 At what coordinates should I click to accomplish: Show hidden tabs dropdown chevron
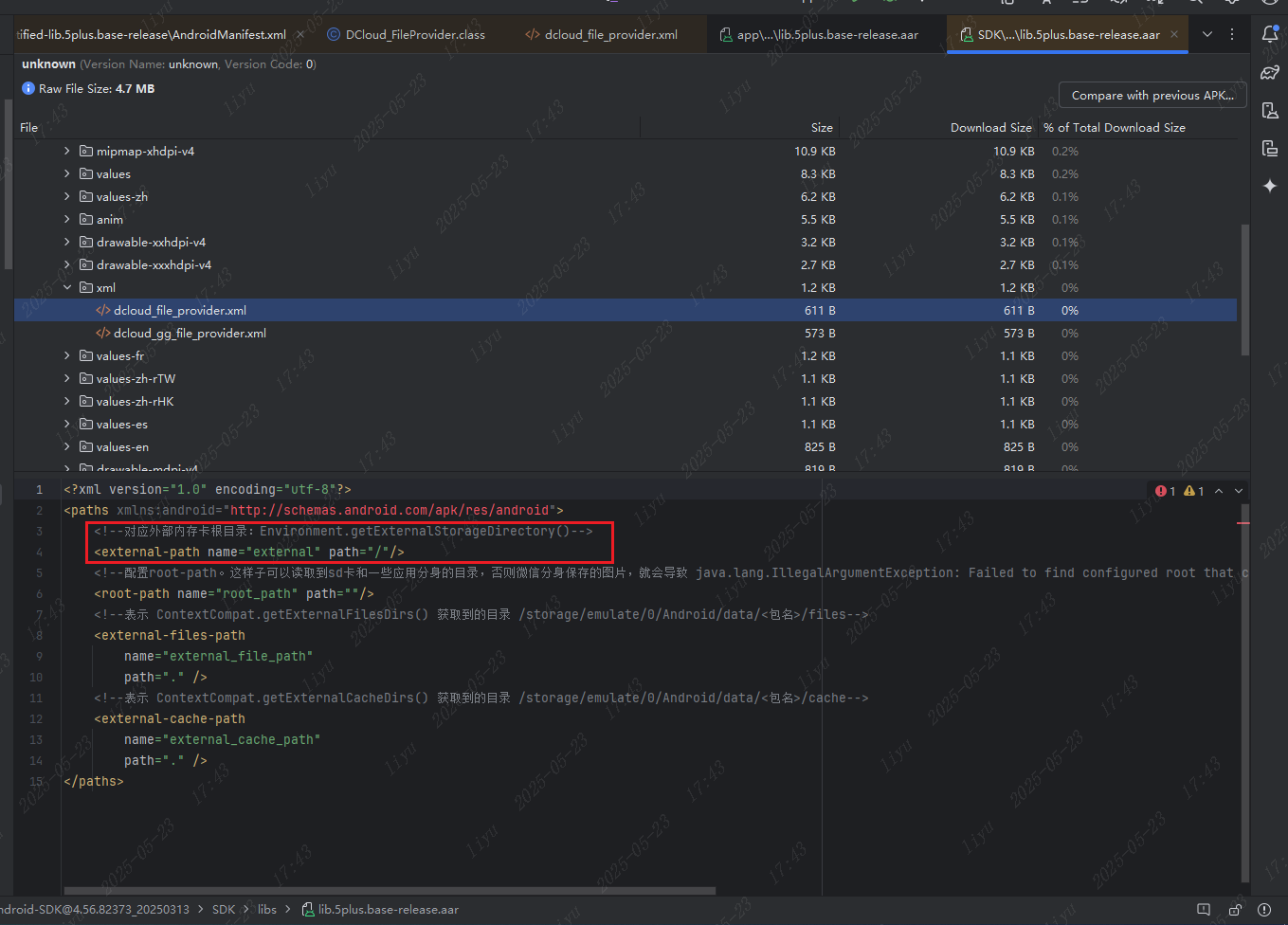[1207, 34]
